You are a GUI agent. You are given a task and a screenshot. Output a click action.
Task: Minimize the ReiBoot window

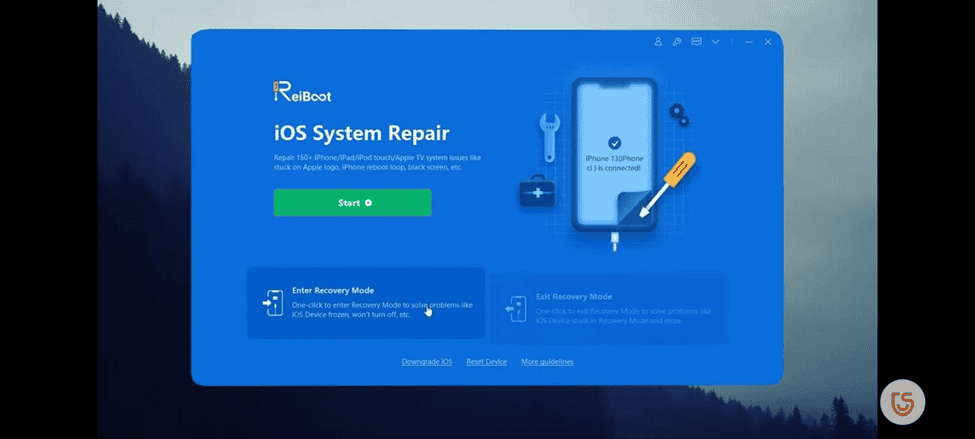[749, 42]
